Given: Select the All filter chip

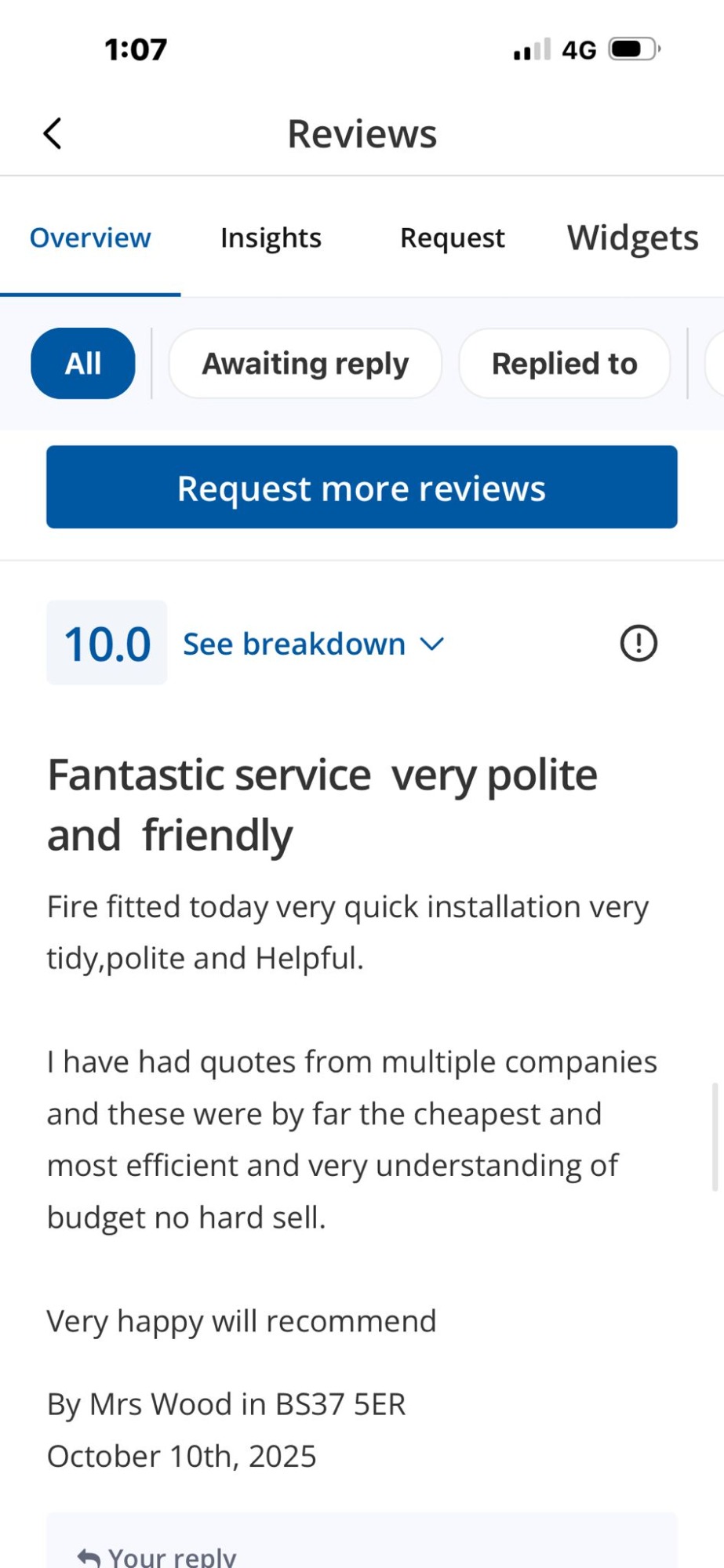Looking at the screenshot, I should [83, 364].
